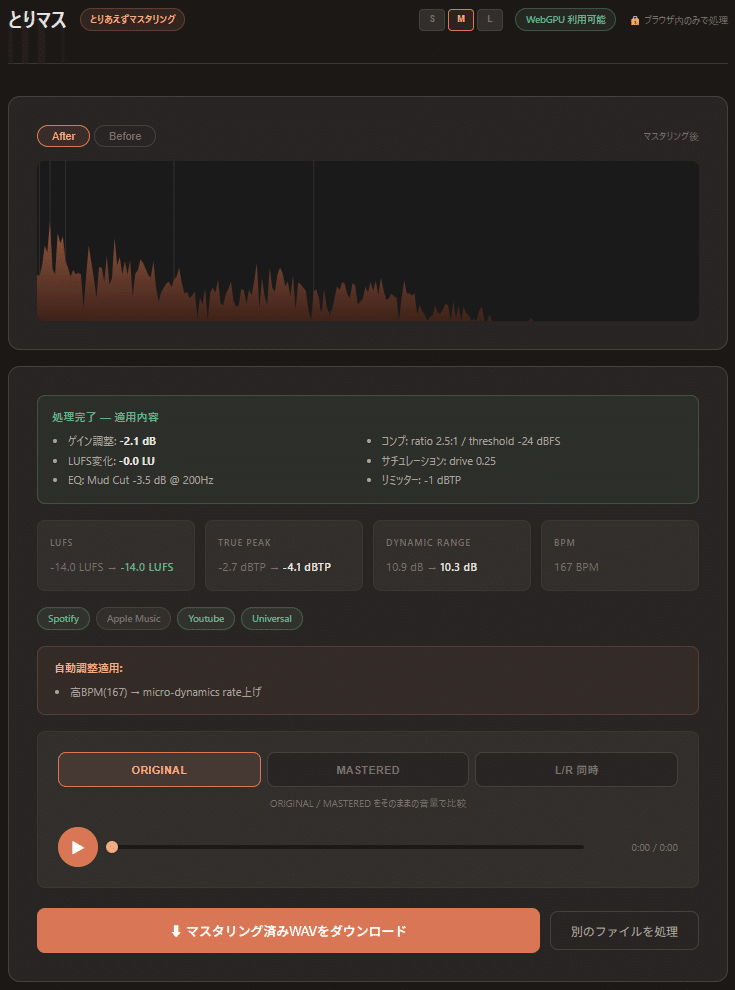The width and height of the screenshot is (735, 990).
Task: Switch waveform view to Before
Action: point(125,136)
